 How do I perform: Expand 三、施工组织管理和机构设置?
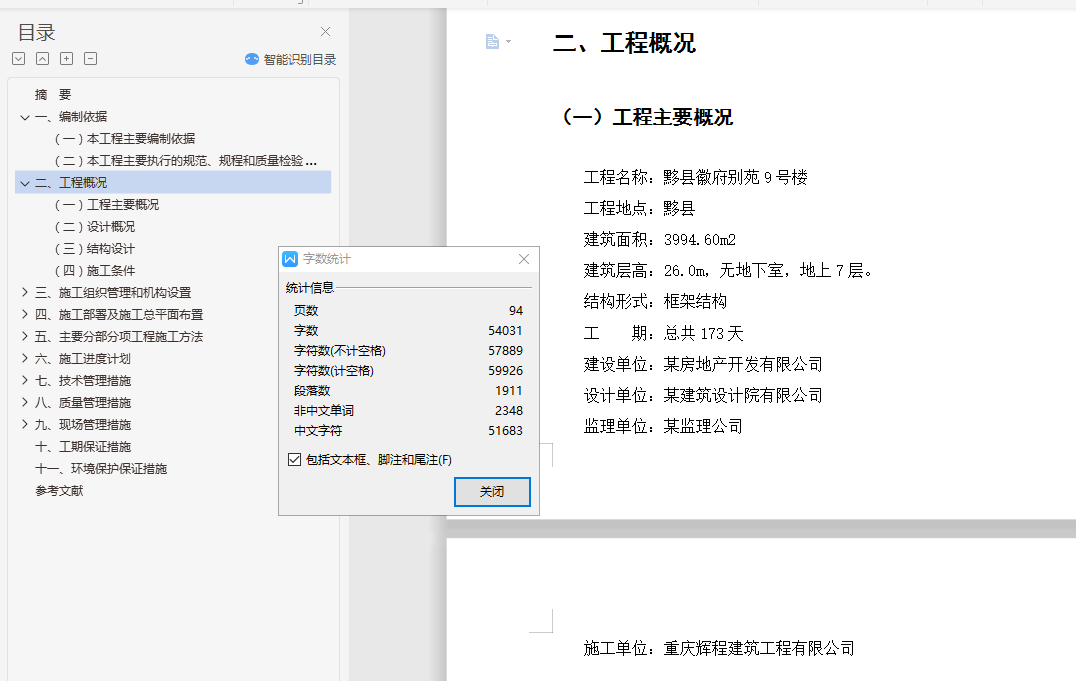pos(25,292)
